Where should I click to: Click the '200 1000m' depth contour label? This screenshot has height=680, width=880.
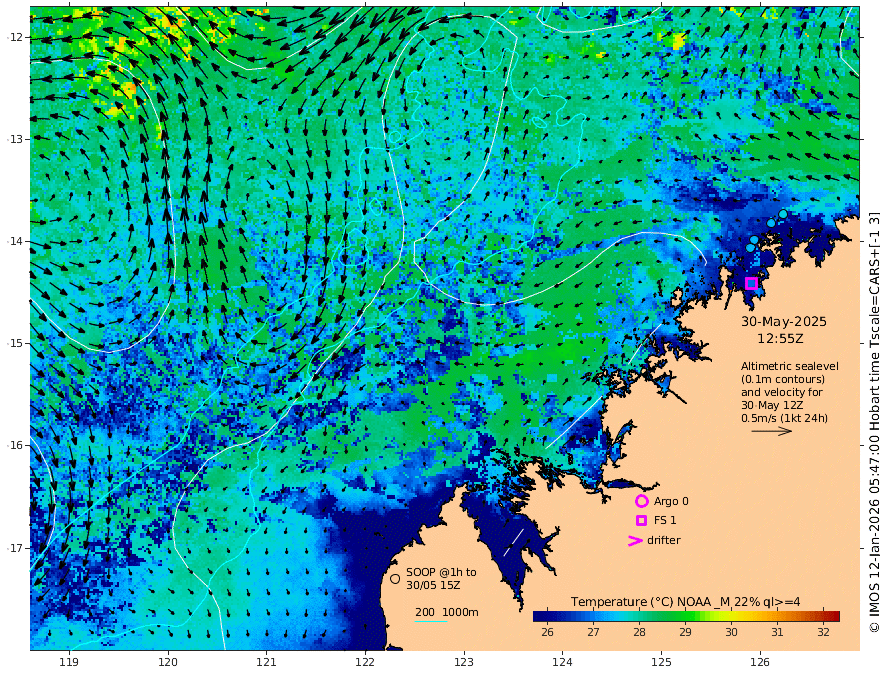pos(447,612)
